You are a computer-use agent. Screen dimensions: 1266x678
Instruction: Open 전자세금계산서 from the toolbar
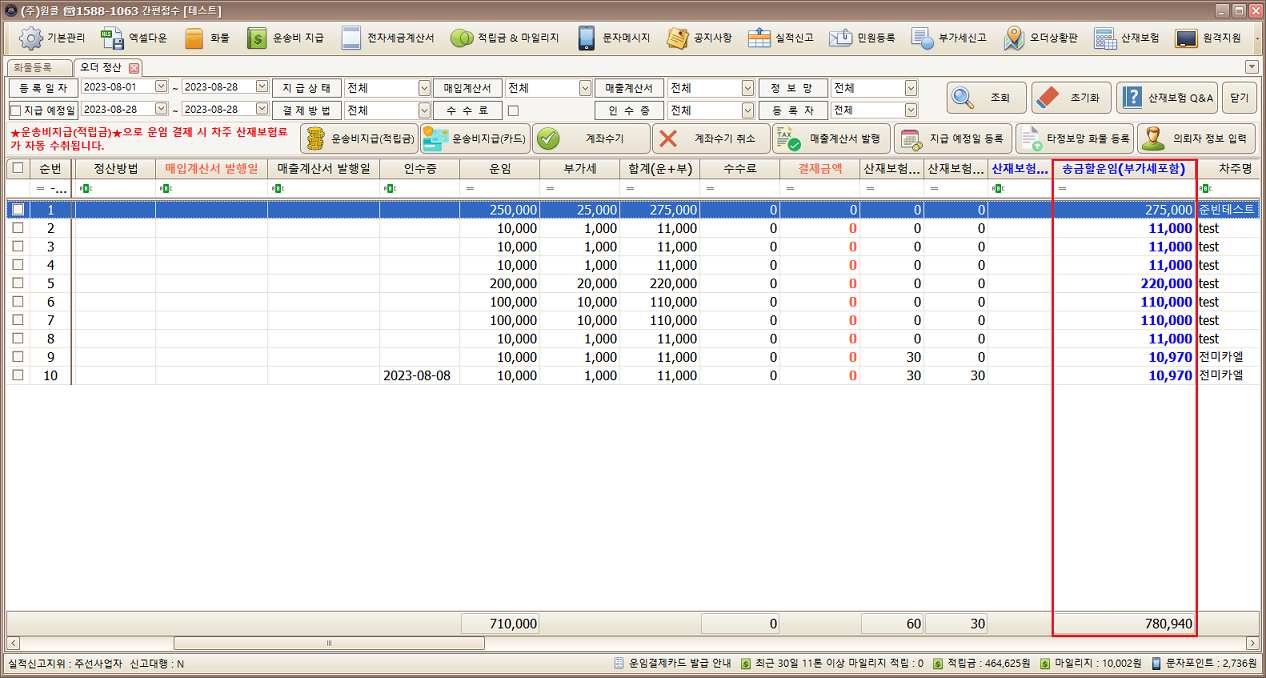[x=351, y=39]
